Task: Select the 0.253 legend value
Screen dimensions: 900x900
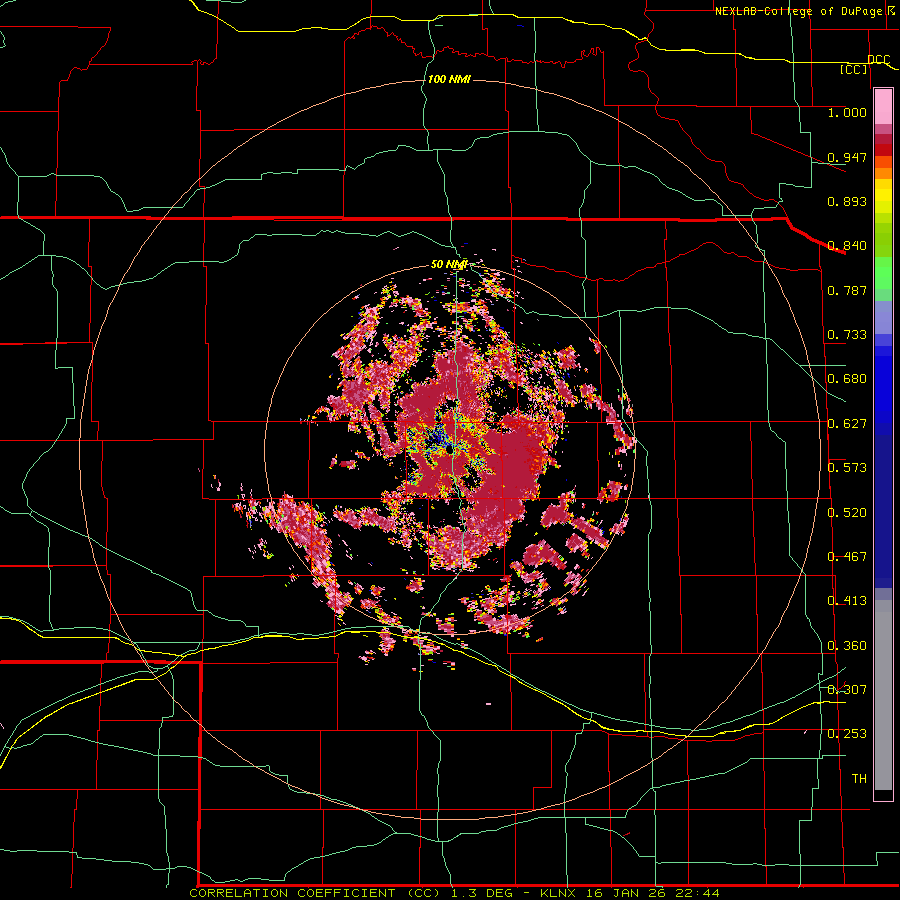Action: [x=847, y=734]
